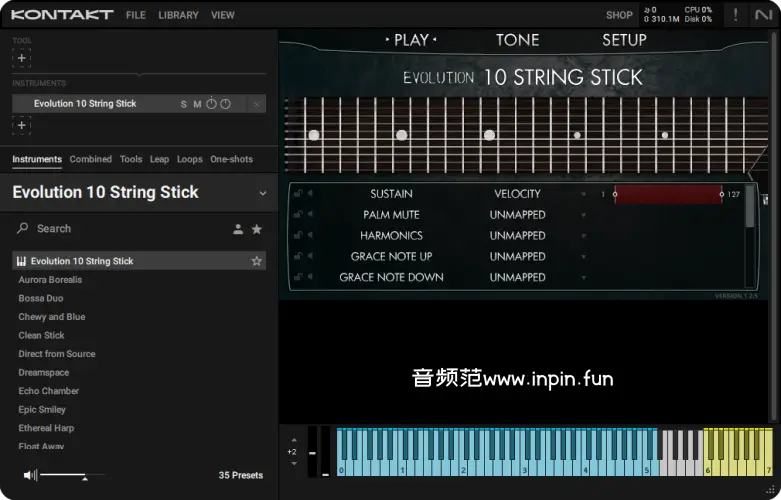781x500 pixels.
Task: Add new instrument slot below Evolution 10
Action: (x=22, y=125)
